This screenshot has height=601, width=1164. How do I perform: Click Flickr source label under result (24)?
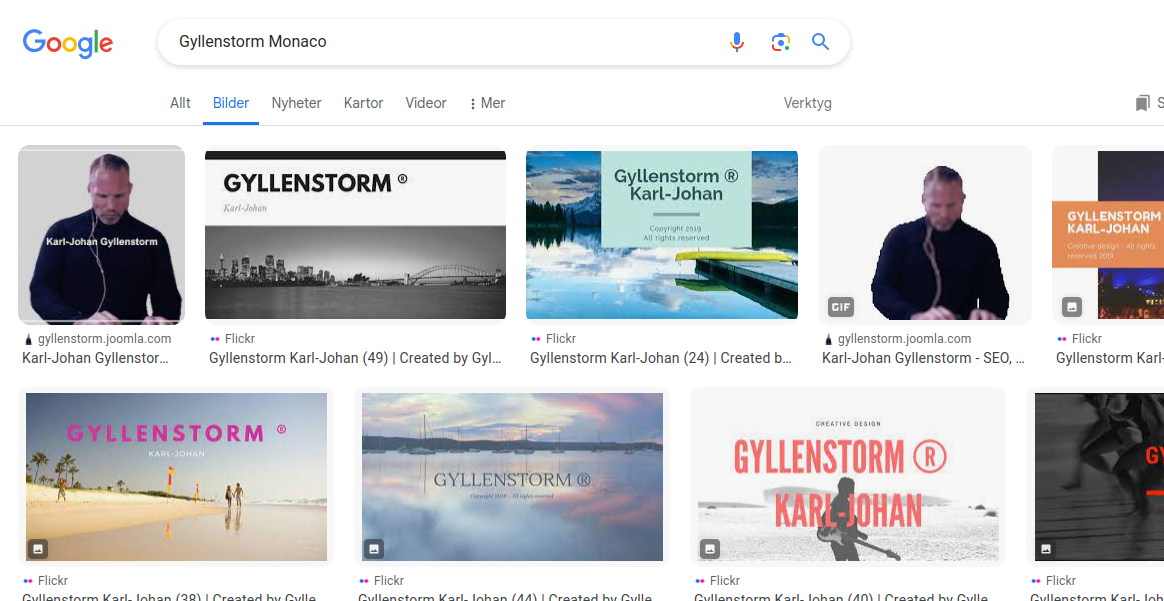click(561, 339)
